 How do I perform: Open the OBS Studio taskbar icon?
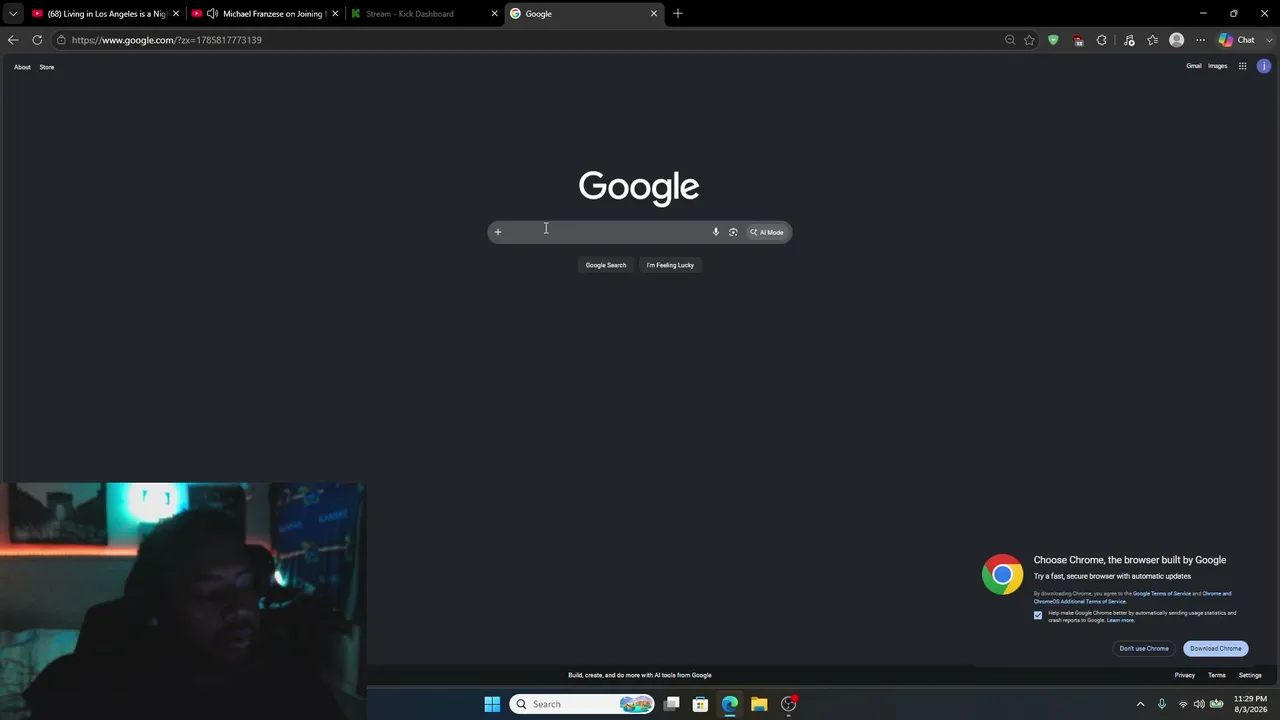788,704
